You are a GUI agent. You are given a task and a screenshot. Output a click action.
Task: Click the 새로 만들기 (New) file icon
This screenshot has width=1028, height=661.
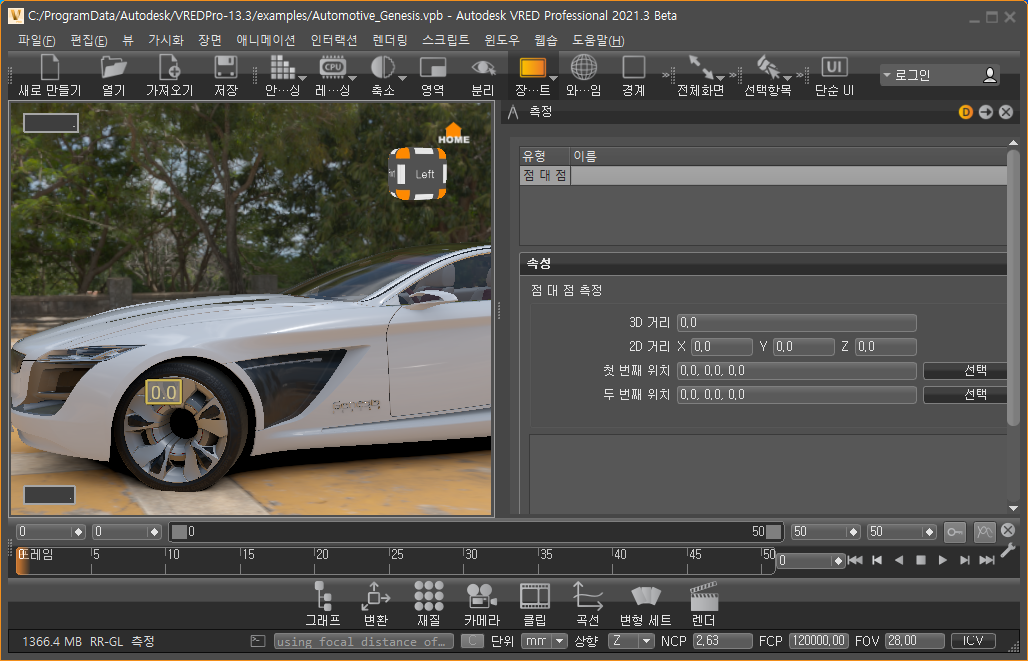point(49,68)
